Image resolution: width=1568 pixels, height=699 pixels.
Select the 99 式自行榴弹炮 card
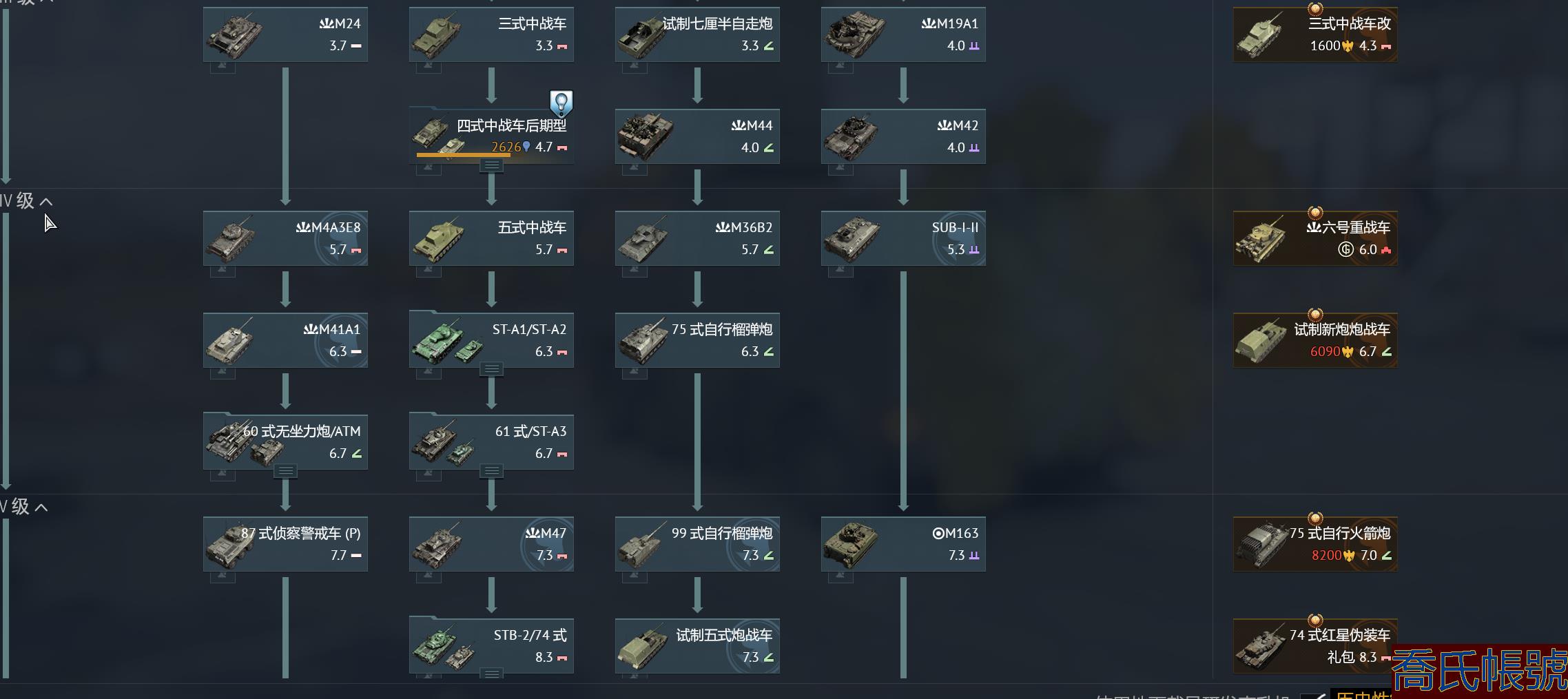pyautogui.click(x=697, y=544)
